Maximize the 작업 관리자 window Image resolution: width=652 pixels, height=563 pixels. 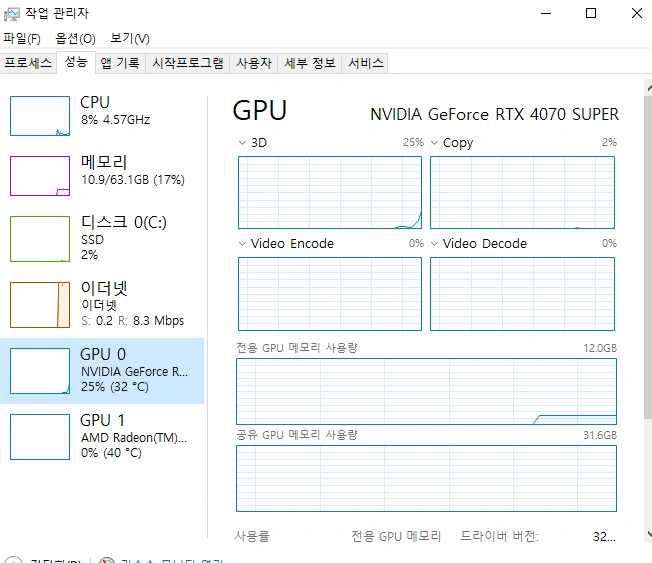pyautogui.click(x=591, y=13)
